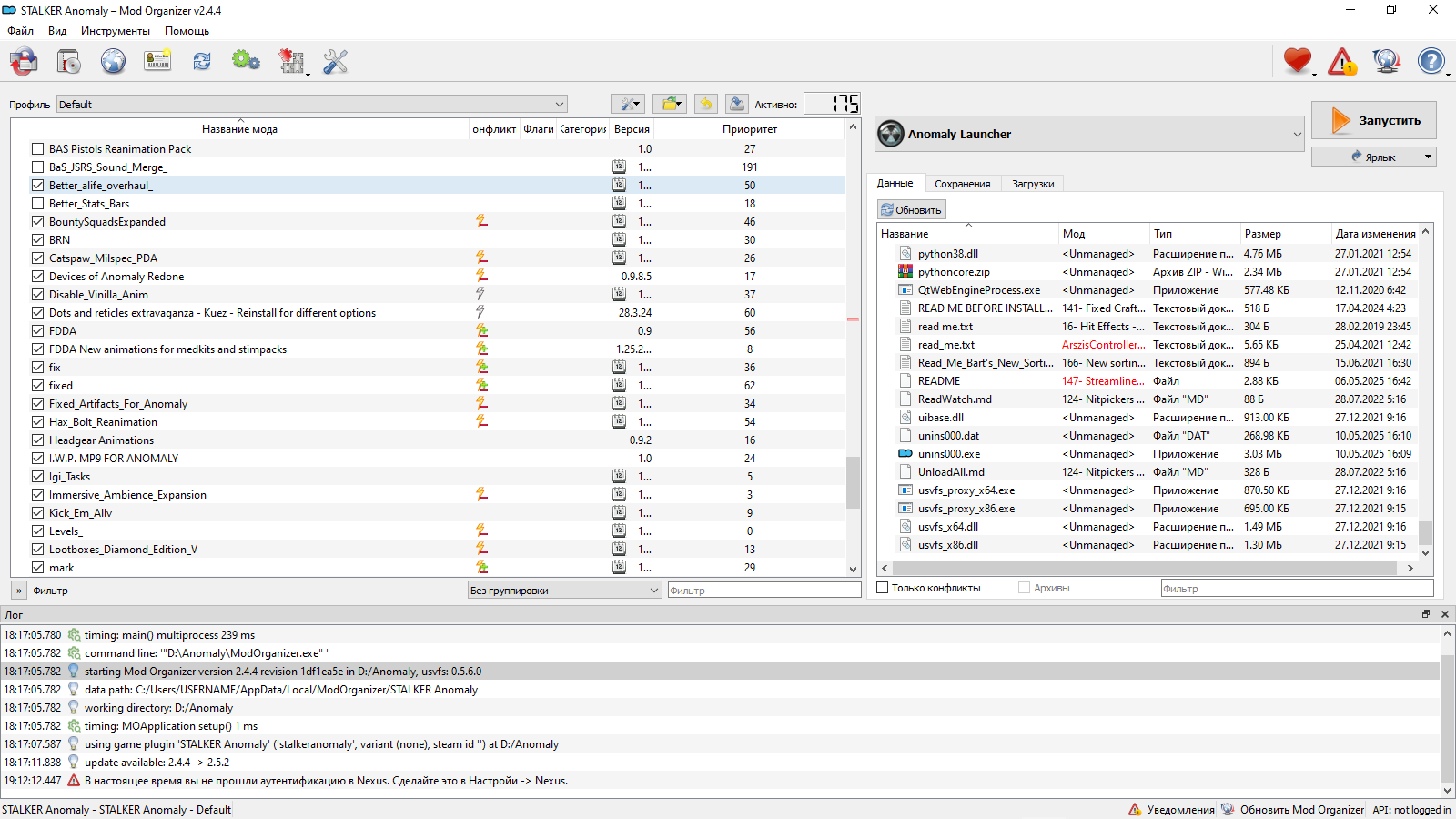Click install mod from archive icon

pyautogui.click(x=68, y=62)
